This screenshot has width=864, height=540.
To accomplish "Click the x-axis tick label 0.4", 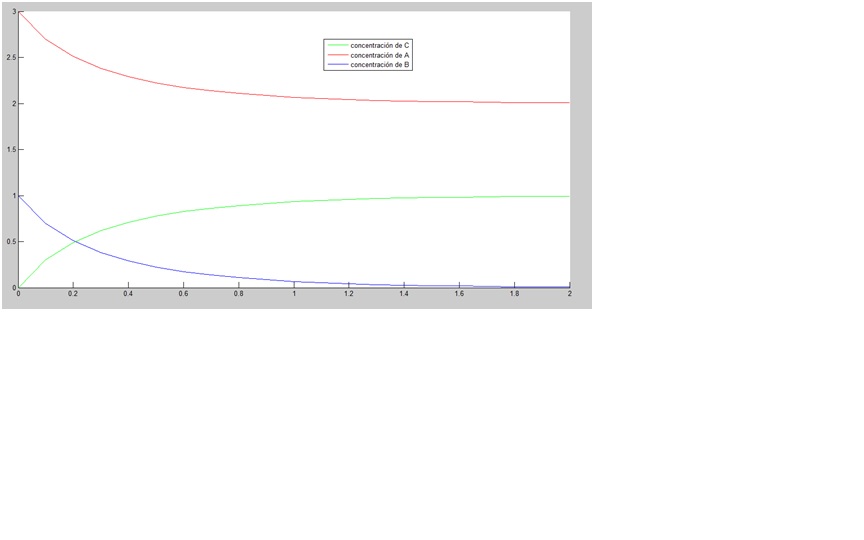I will tap(128, 294).
